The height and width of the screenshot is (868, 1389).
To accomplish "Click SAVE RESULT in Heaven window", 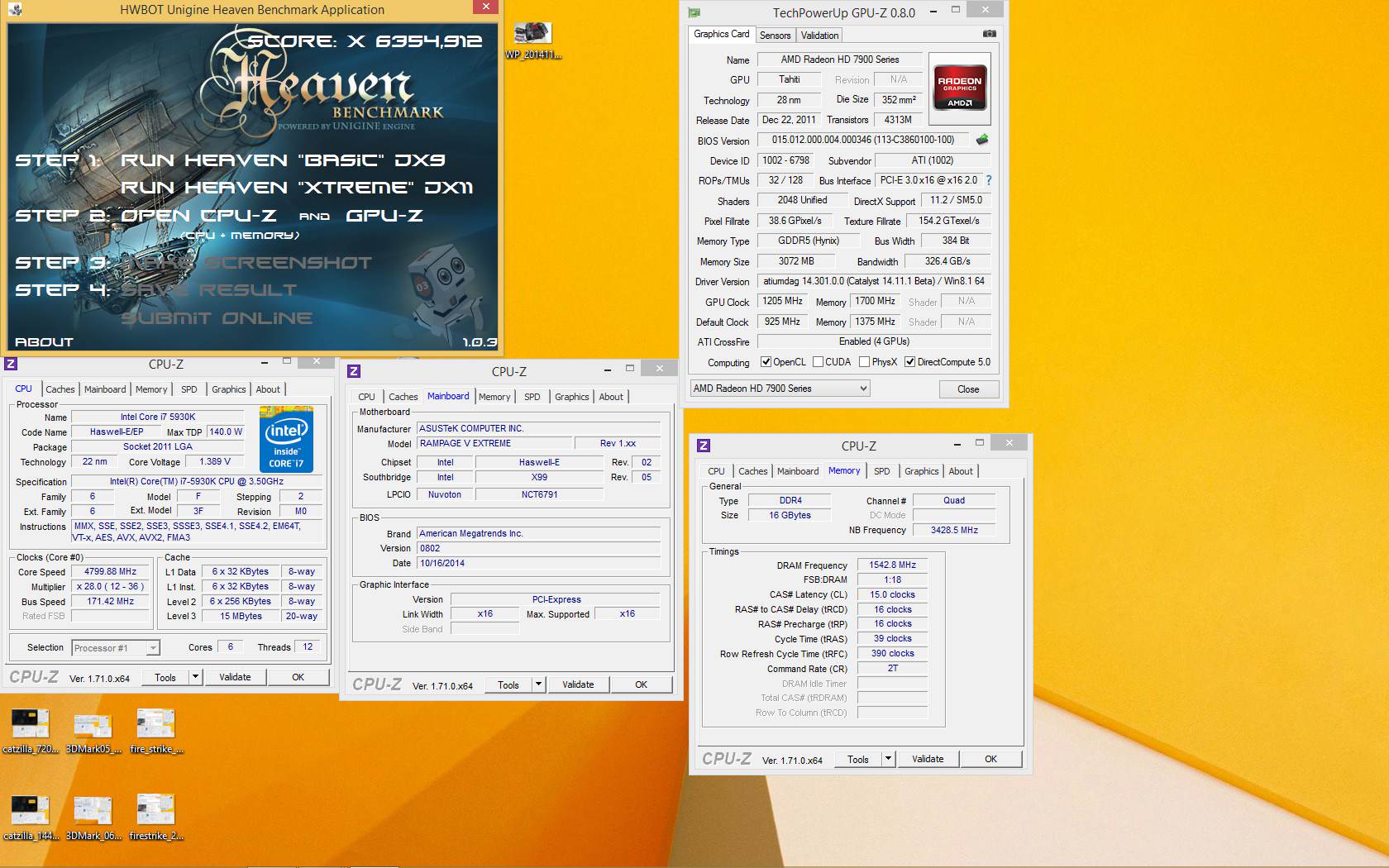I will tap(208, 290).
